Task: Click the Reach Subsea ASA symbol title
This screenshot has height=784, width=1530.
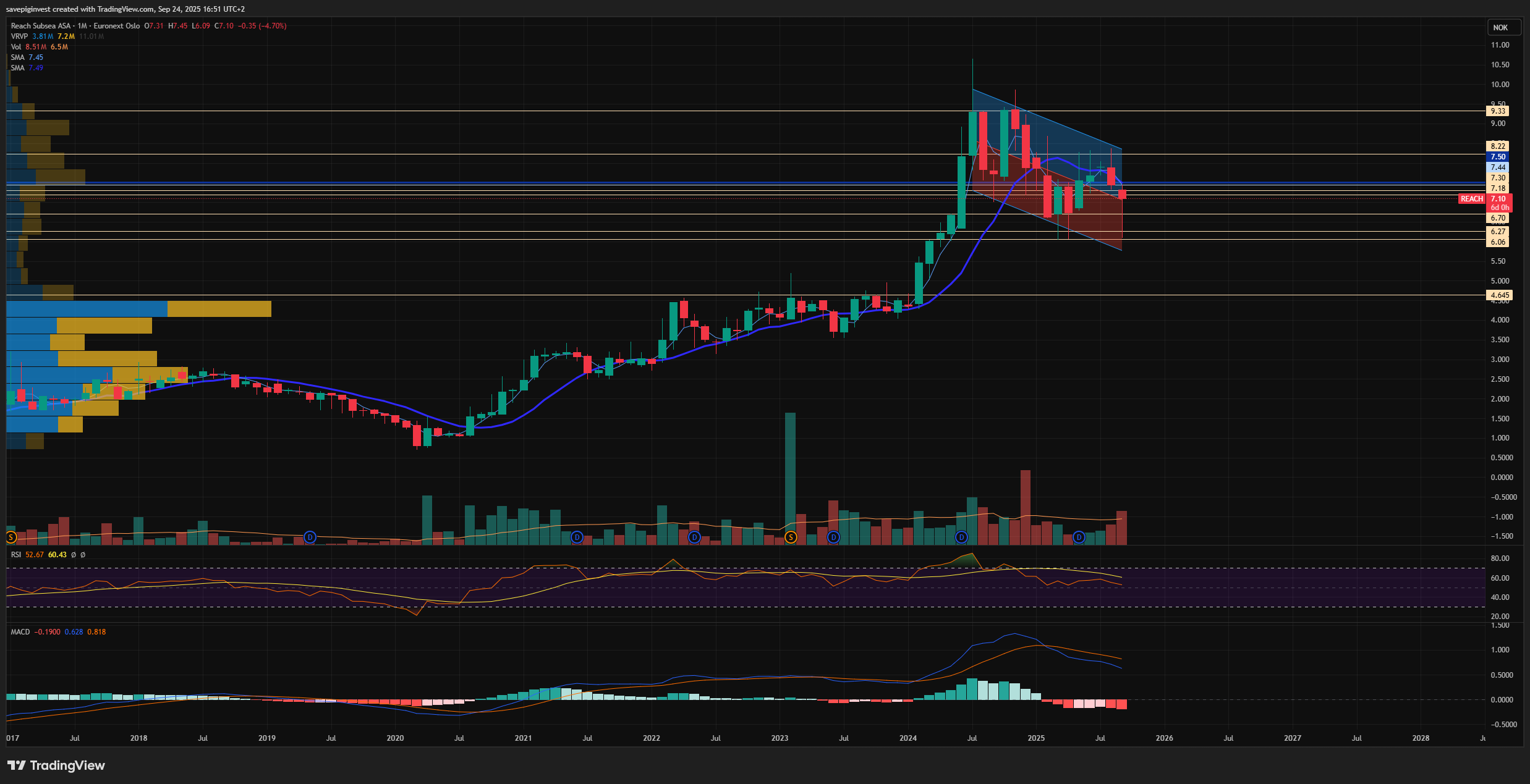Action: (41, 26)
